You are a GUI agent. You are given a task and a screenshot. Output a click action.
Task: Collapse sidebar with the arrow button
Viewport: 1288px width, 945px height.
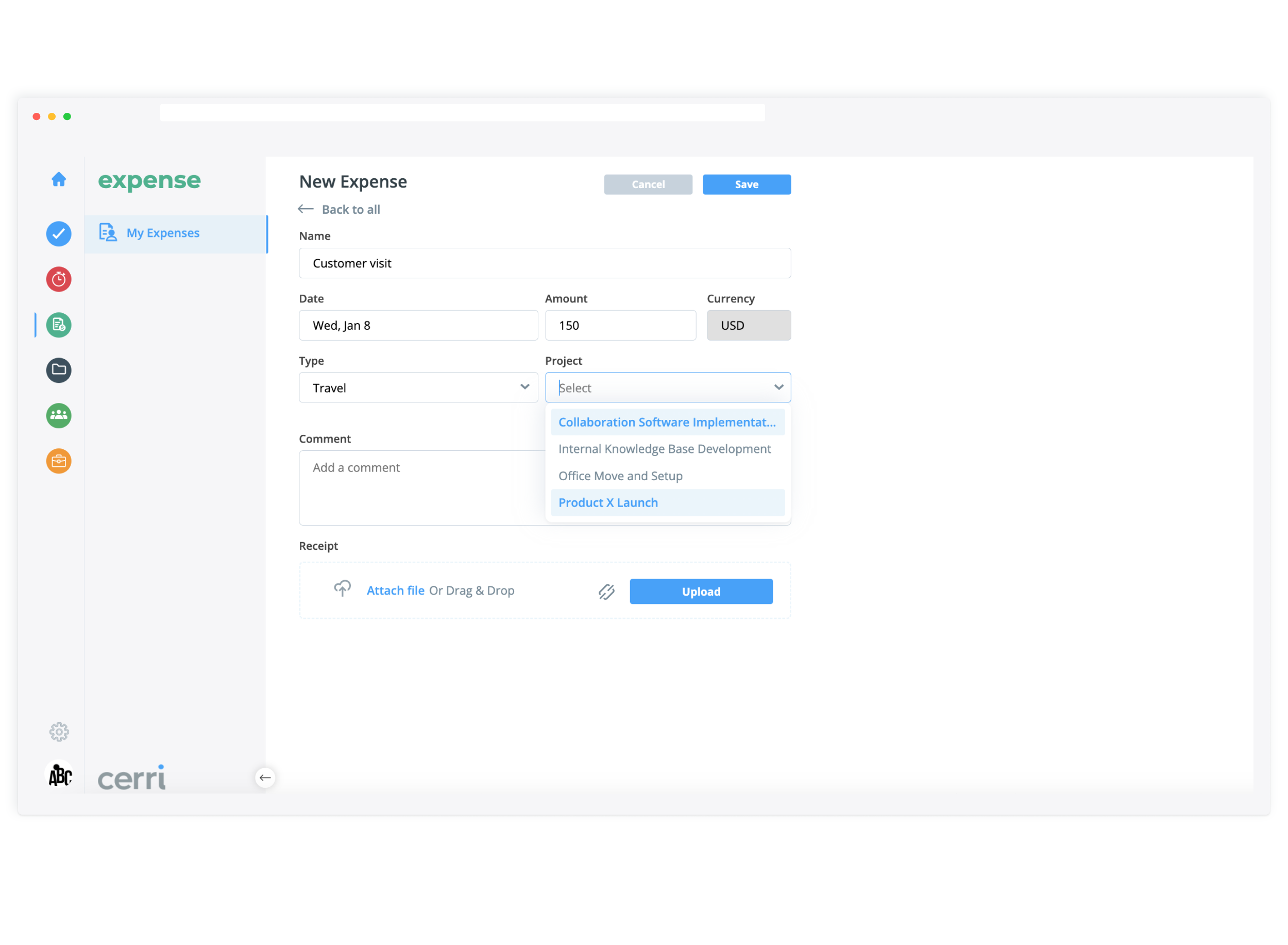click(x=265, y=778)
